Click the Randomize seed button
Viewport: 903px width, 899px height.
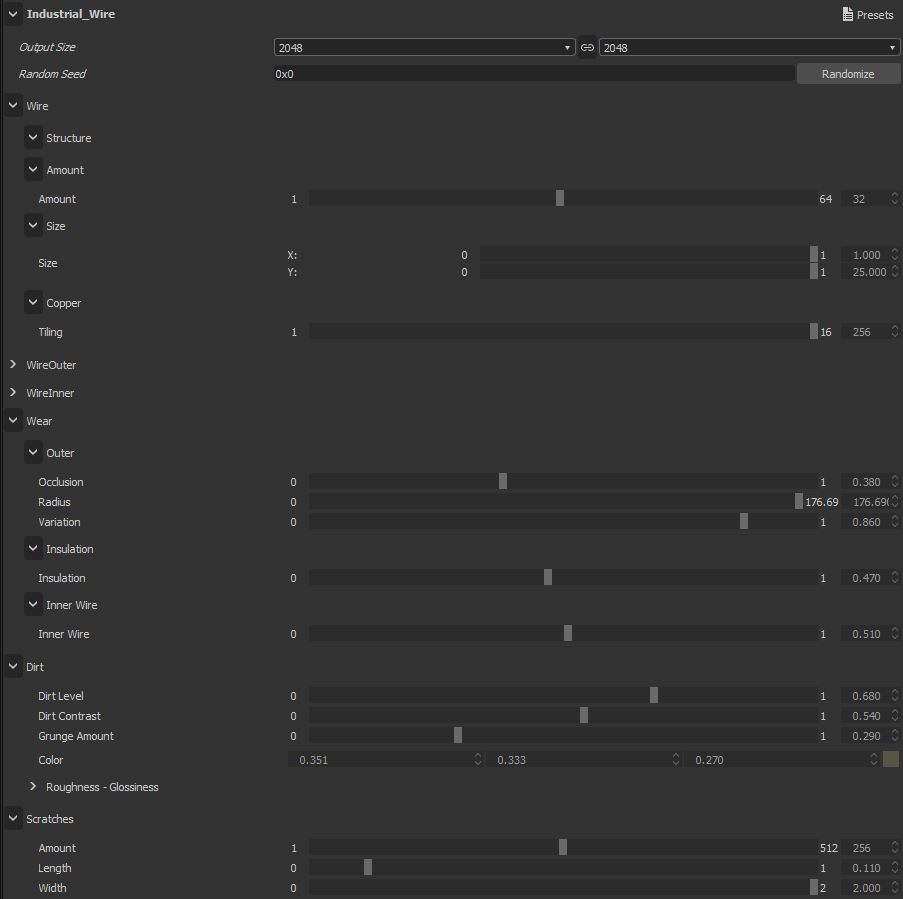coord(848,74)
